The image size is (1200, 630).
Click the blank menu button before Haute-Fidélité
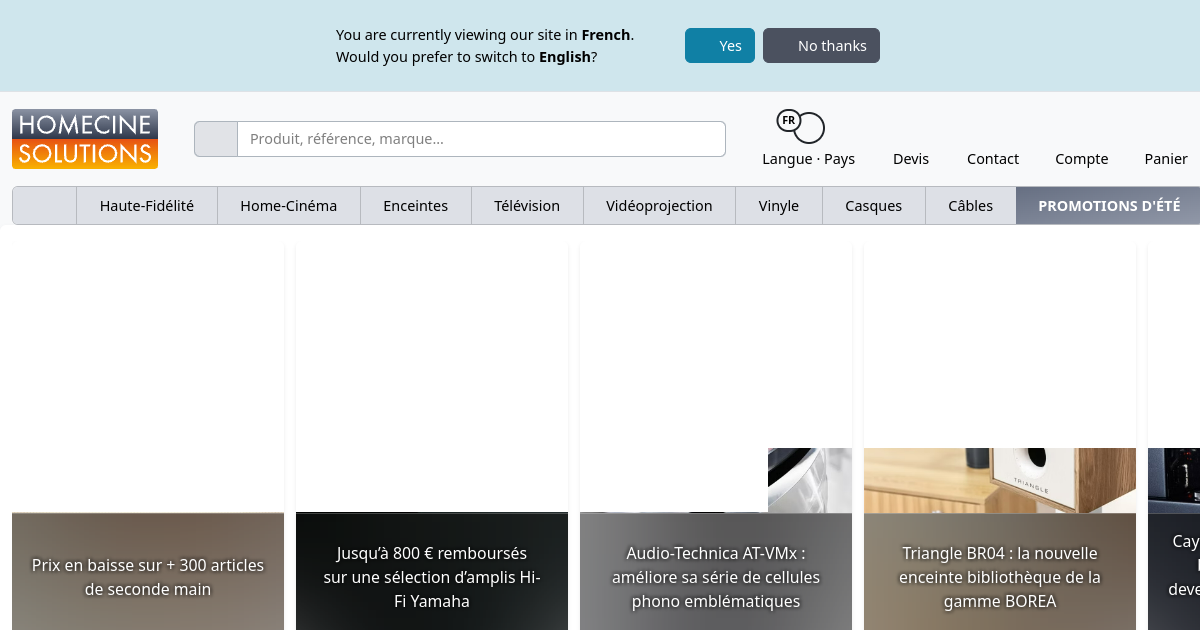pos(45,206)
